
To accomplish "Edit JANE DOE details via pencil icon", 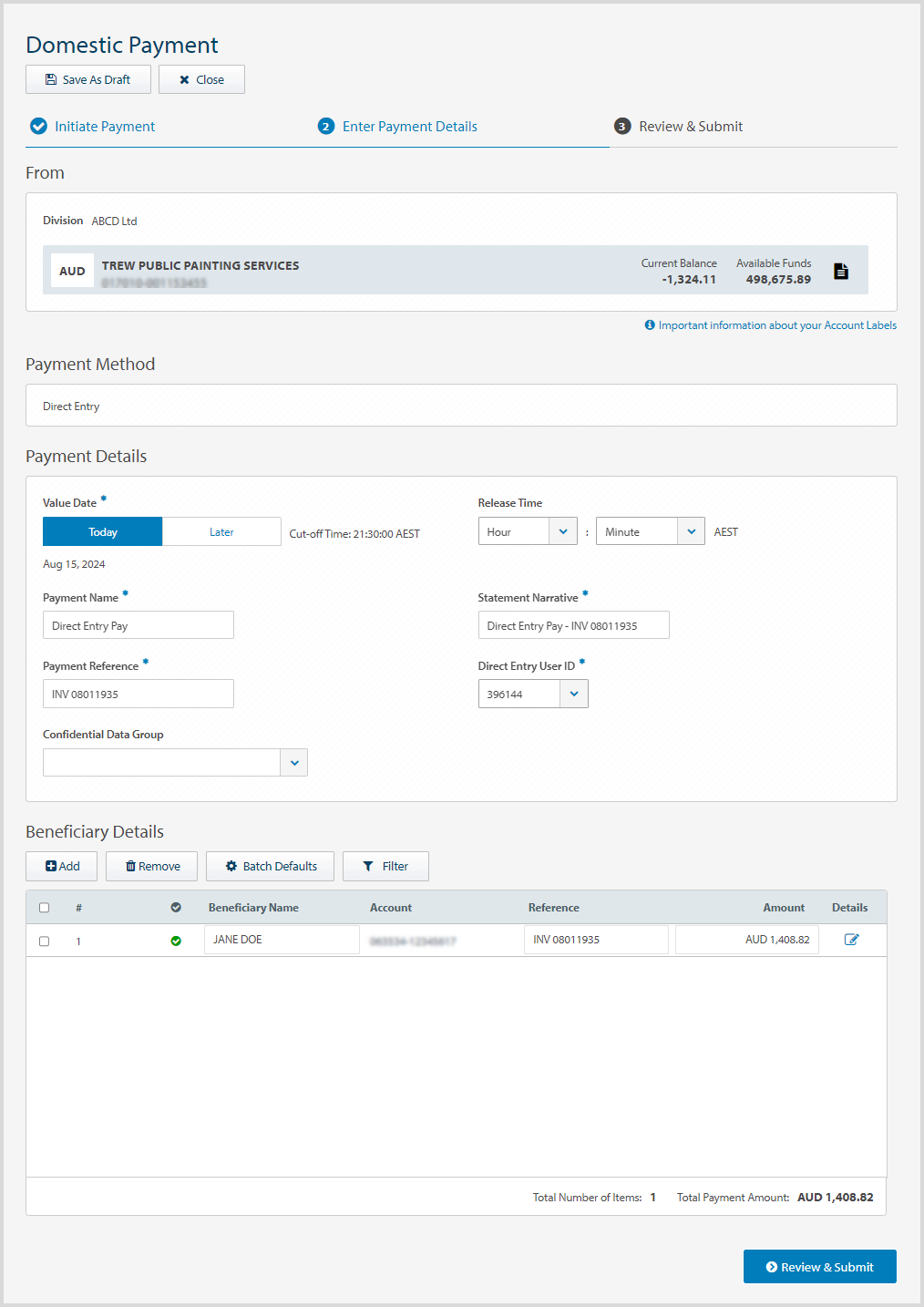I will pos(851,939).
